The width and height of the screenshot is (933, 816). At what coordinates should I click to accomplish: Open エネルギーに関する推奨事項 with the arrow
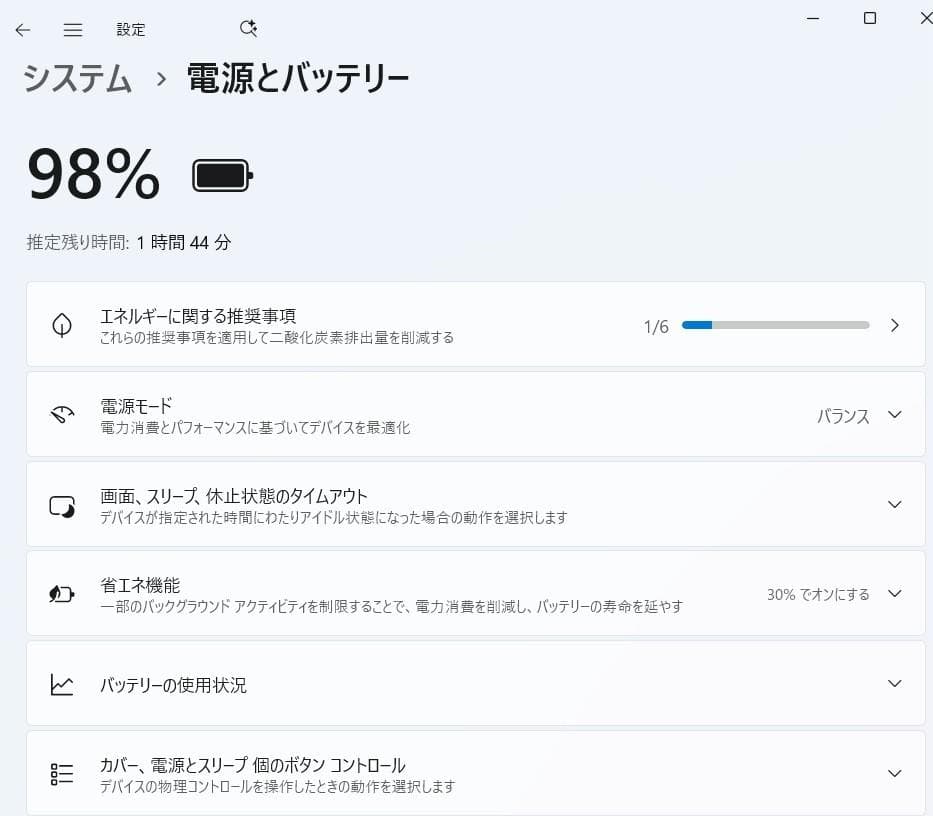click(895, 324)
